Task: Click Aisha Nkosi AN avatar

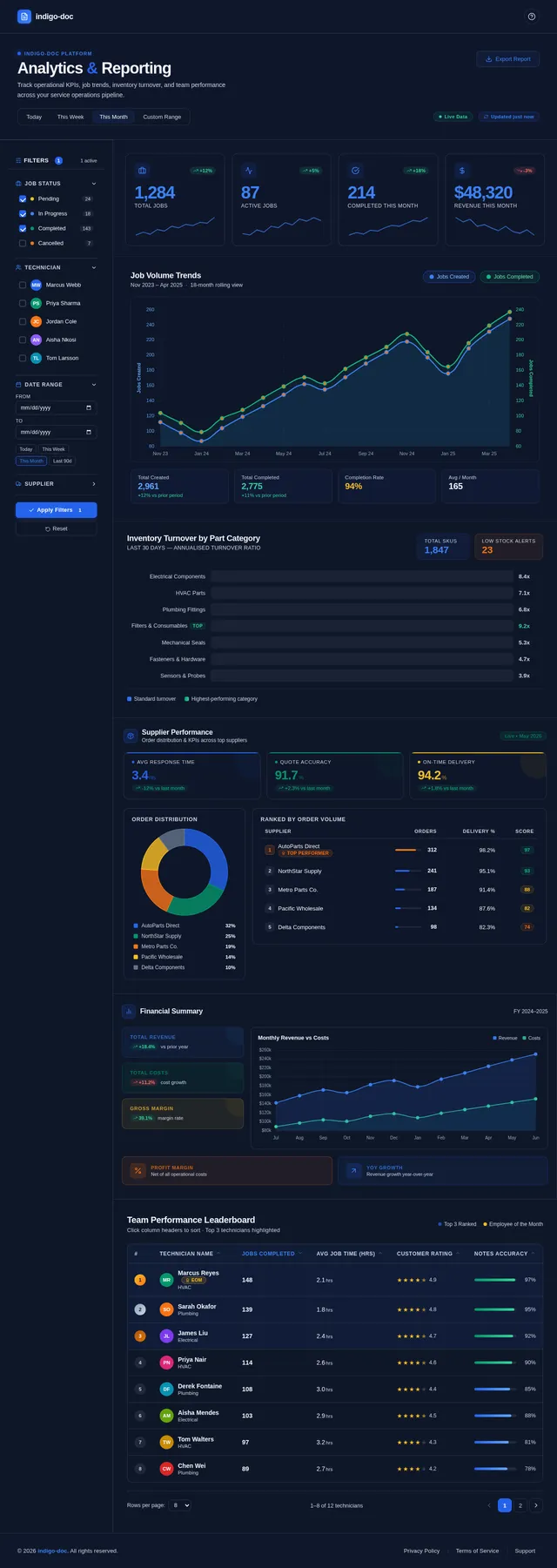Action: [36, 340]
